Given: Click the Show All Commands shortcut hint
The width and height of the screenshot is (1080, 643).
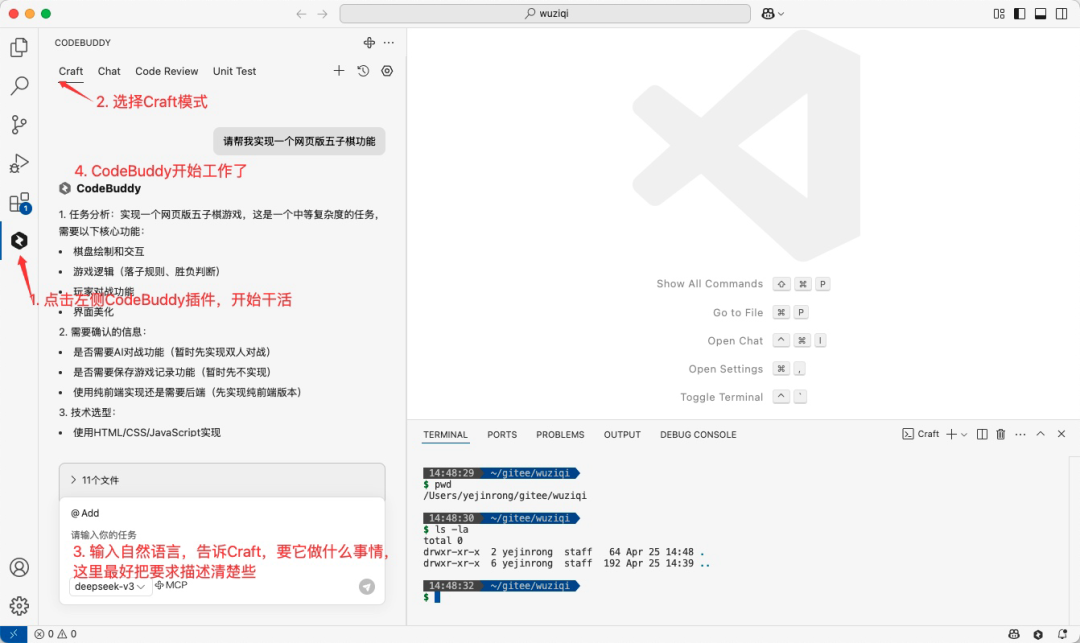Looking at the screenshot, I should [742, 284].
